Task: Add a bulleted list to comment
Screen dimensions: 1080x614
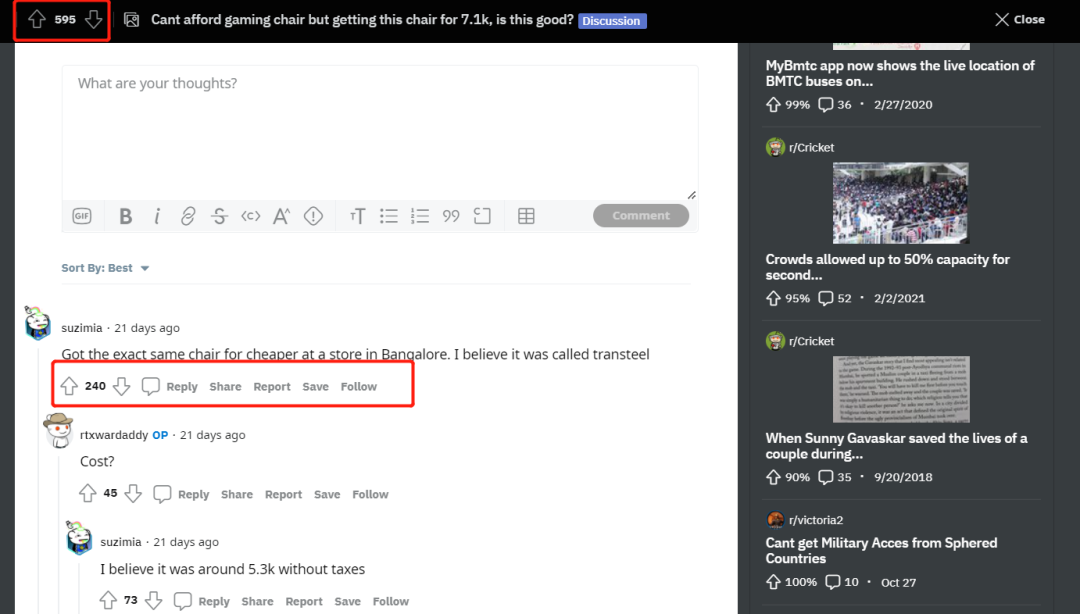Action: tap(389, 216)
